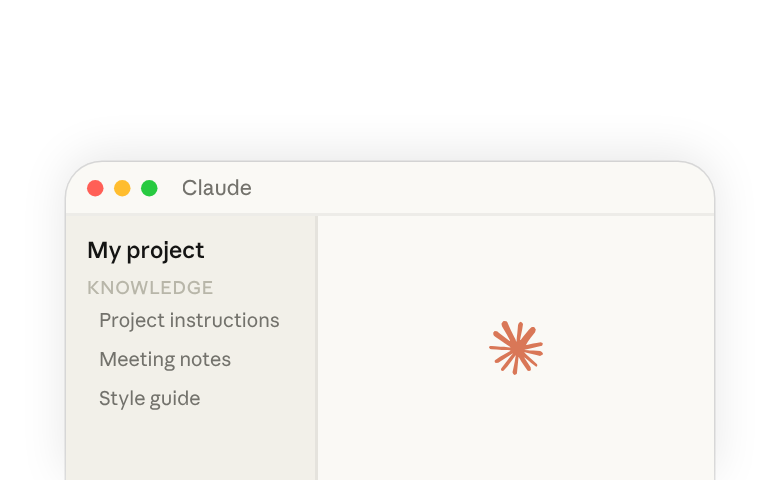This screenshot has width=780, height=480.
Task: Click the line separating title bar from content
Action: (x=390, y=214)
